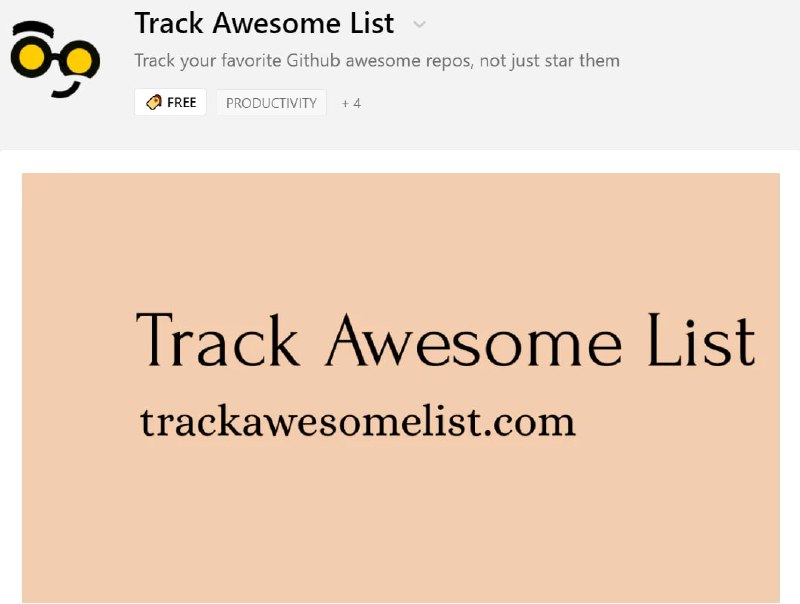Expand the dropdown beside the Track Awesome List title
This screenshot has width=800, height=604.
(x=418, y=24)
